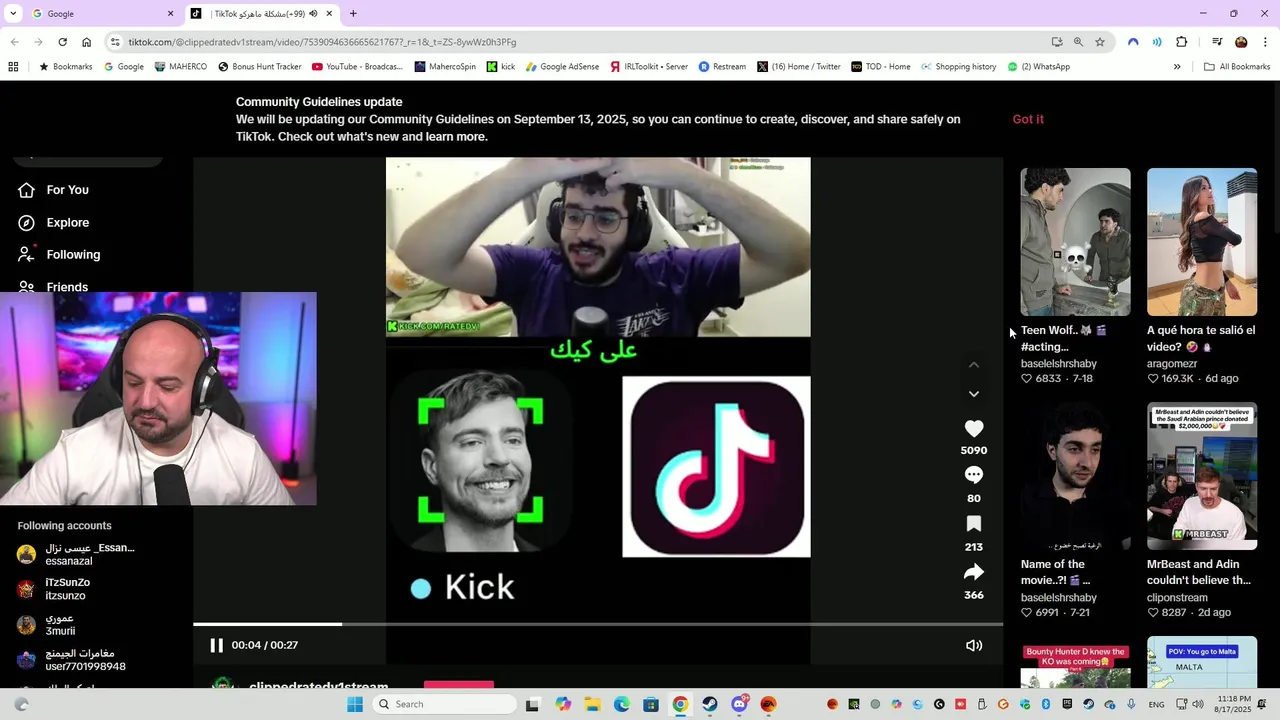Open a new browser tab
Screen dimensions: 1280x720
pos(353,14)
